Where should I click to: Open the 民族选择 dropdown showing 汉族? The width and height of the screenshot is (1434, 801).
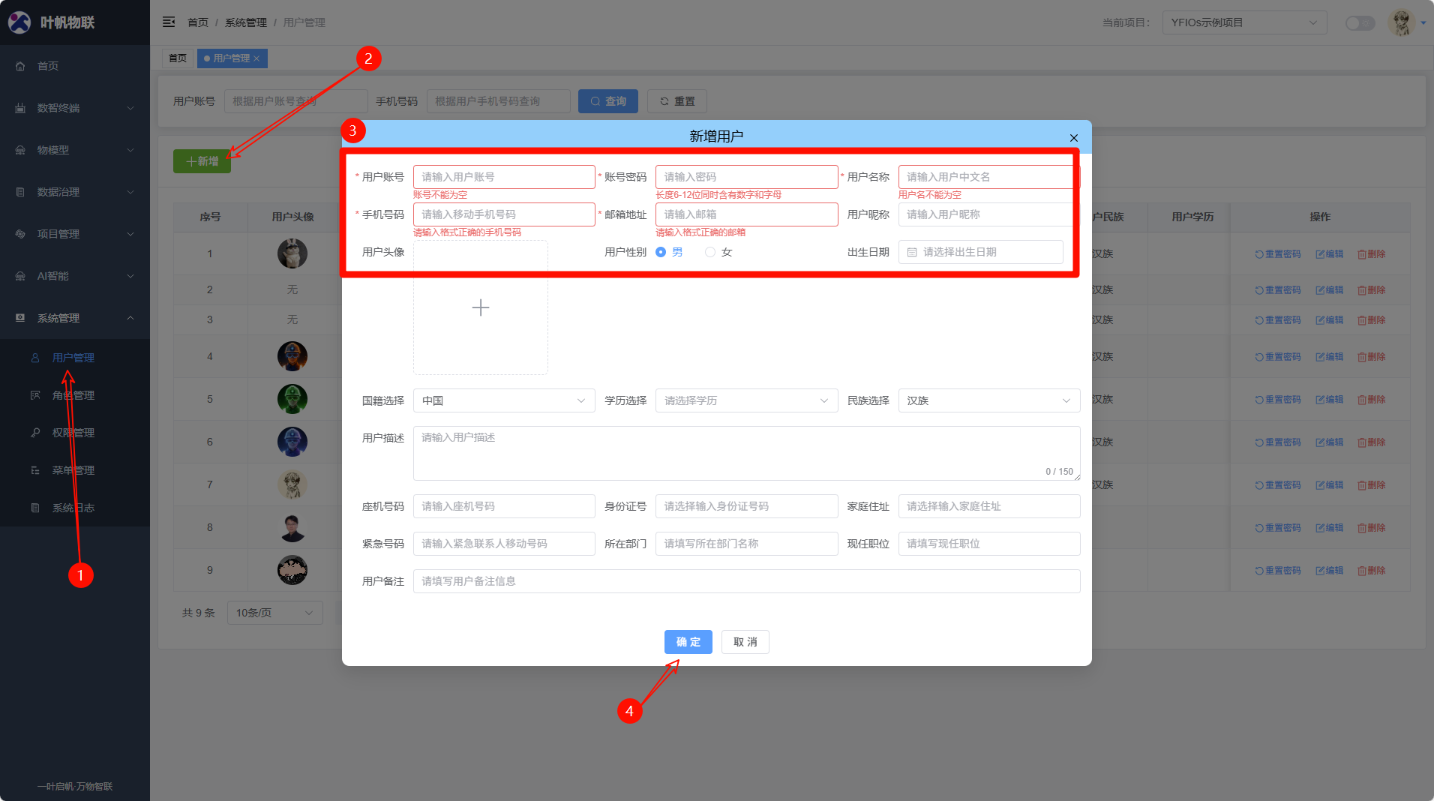click(988, 401)
